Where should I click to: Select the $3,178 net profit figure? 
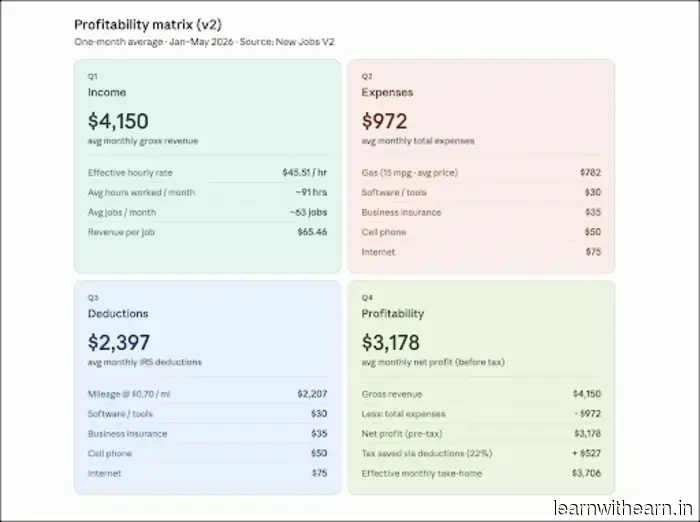[x=391, y=342]
